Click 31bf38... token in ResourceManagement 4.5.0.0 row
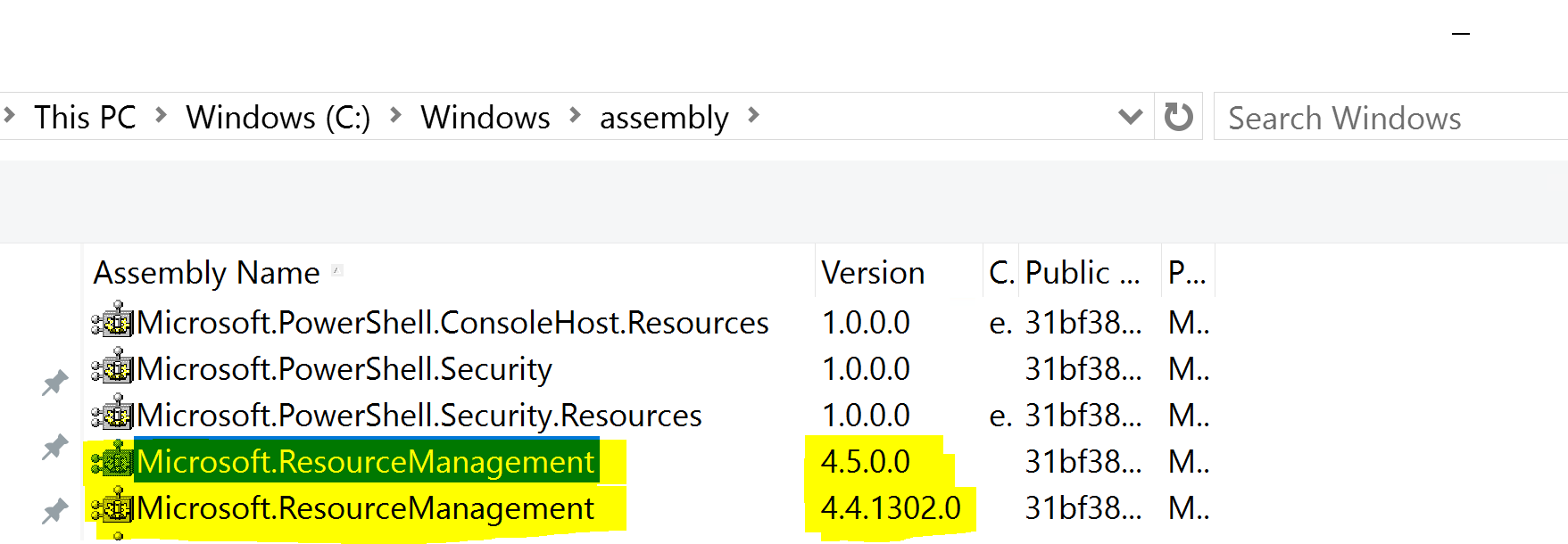 (1083, 462)
